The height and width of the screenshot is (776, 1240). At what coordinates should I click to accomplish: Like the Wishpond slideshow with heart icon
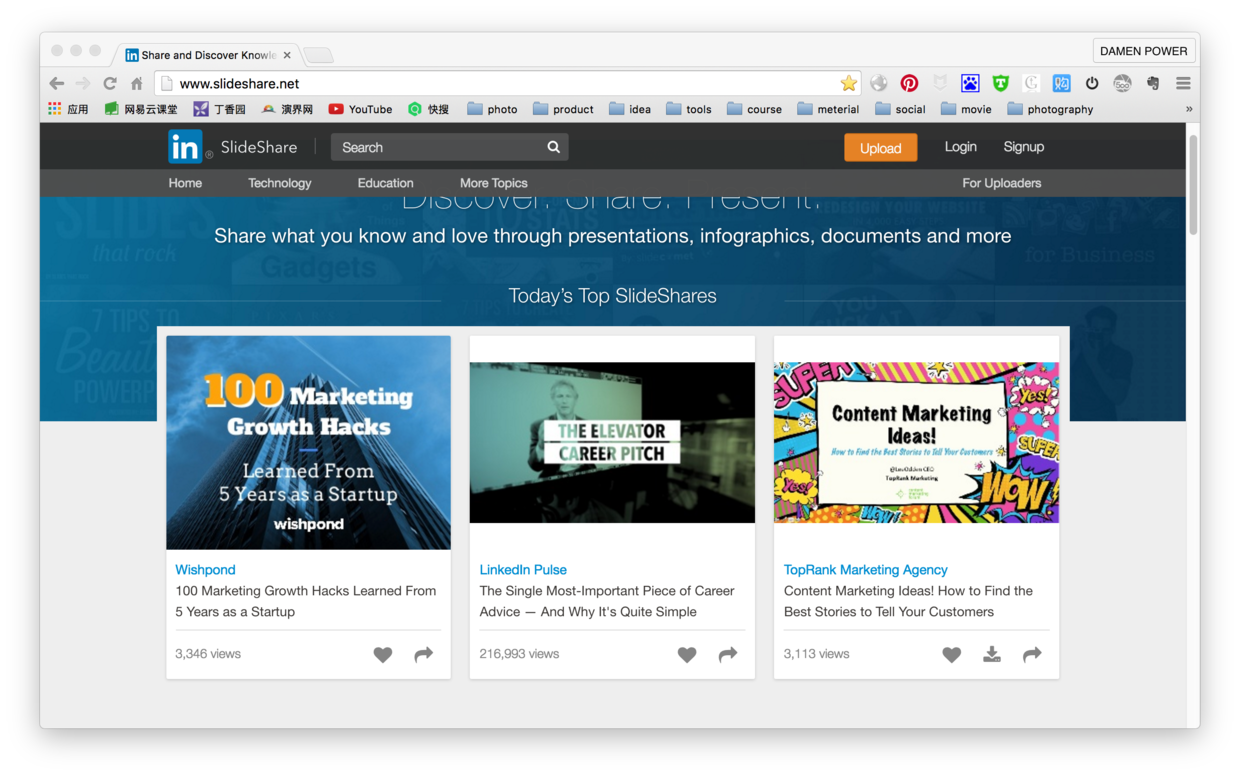click(x=383, y=655)
